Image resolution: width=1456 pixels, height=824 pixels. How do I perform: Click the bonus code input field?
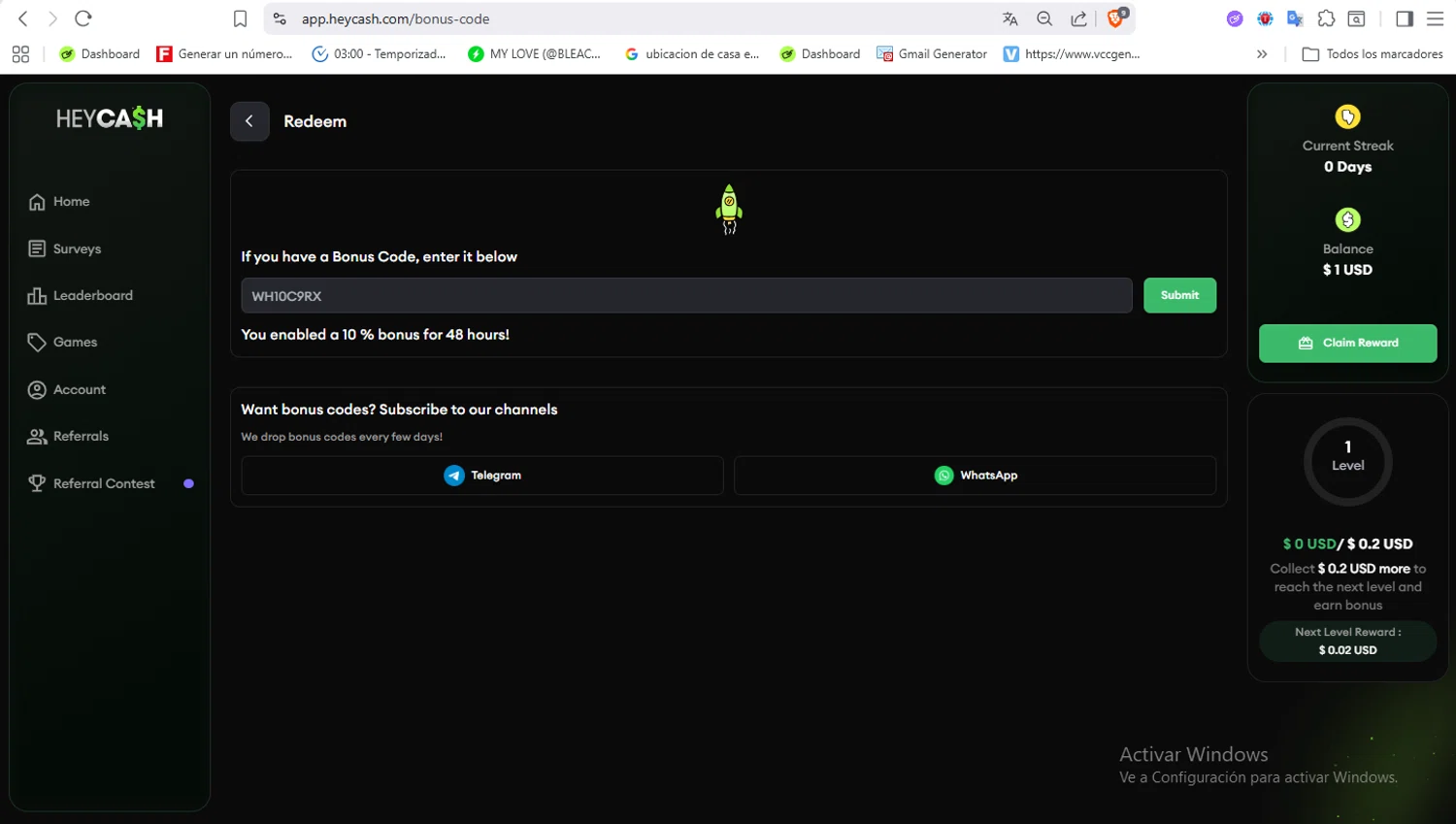[x=686, y=296]
